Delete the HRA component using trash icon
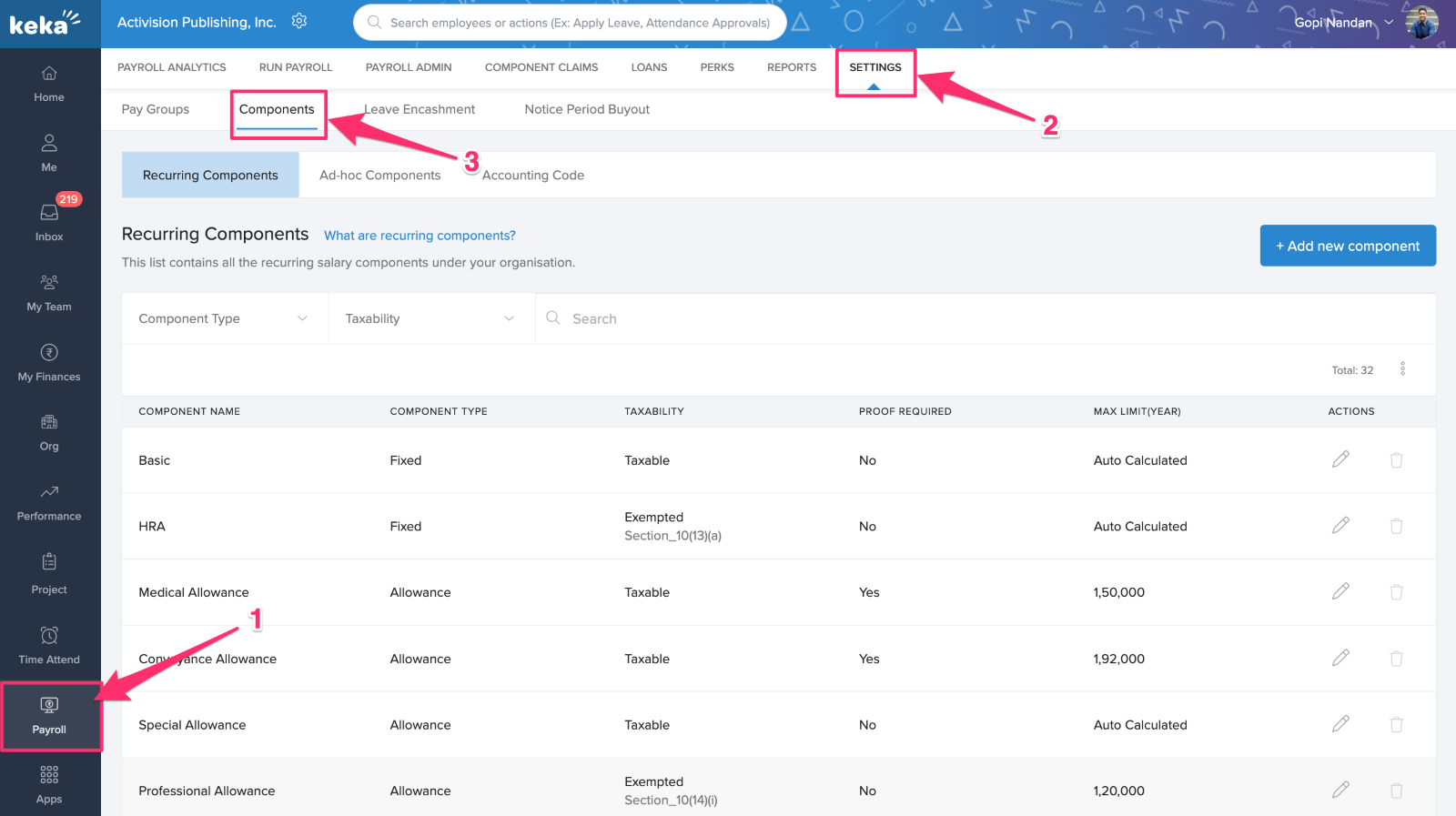The width and height of the screenshot is (1456, 816). click(1396, 526)
